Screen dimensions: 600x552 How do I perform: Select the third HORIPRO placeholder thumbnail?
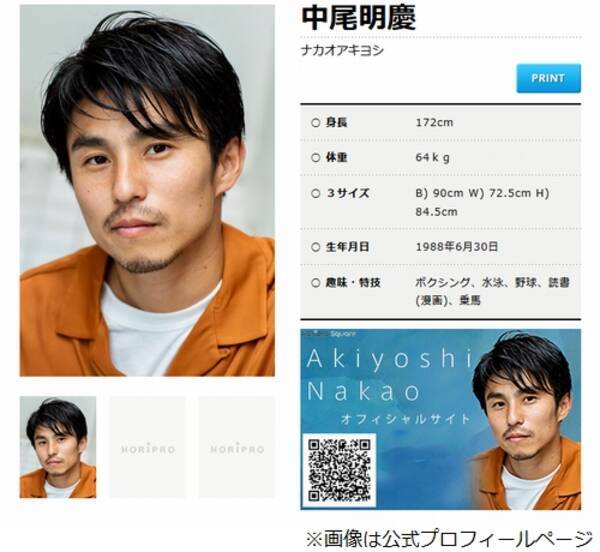pyautogui.click(x=236, y=447)
